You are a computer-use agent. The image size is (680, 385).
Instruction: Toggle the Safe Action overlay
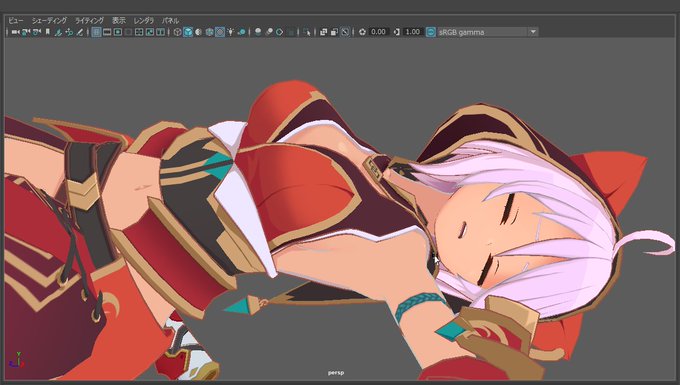[x=150, y=32]
